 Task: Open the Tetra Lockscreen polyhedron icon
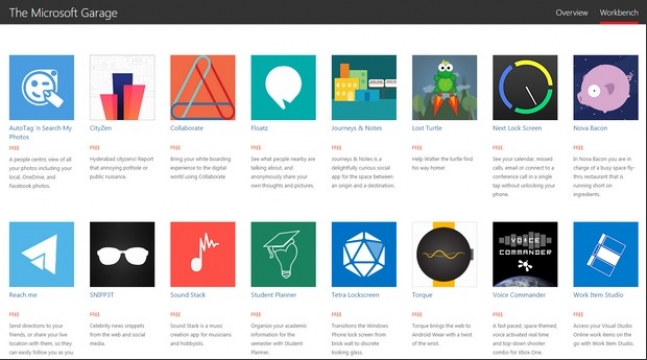[x=364, y=254]
